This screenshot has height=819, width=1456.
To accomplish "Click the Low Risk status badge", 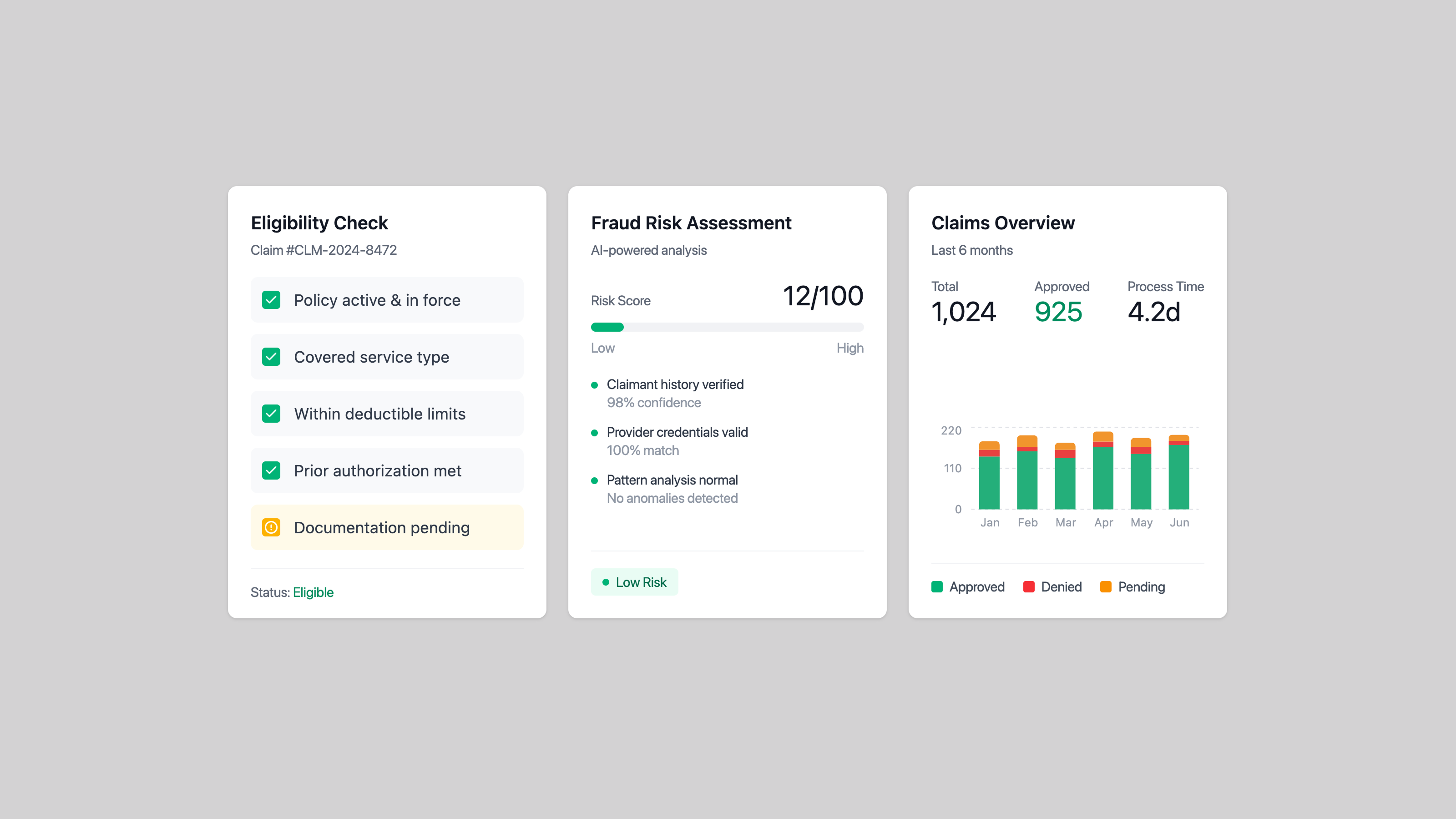I will point(634,581).
